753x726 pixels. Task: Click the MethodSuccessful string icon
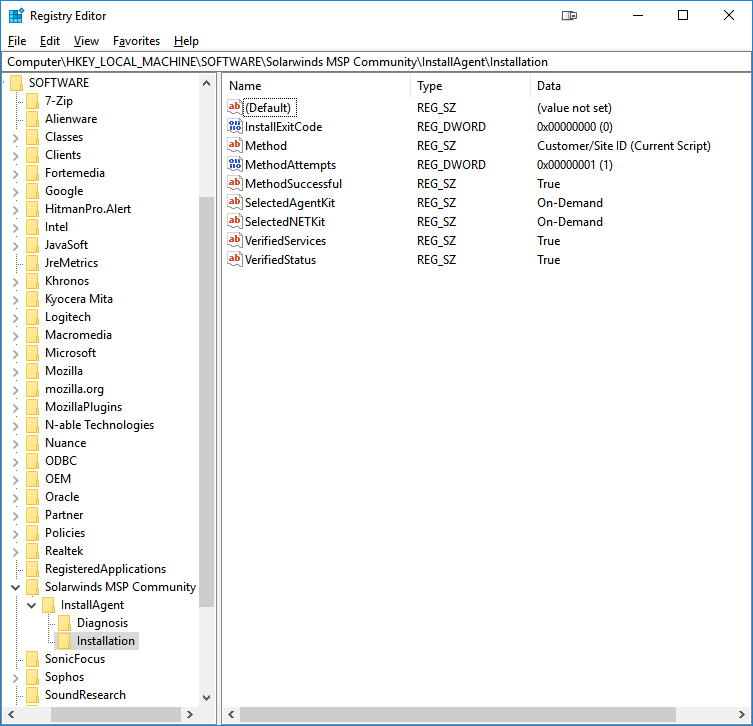pos(234,183)
